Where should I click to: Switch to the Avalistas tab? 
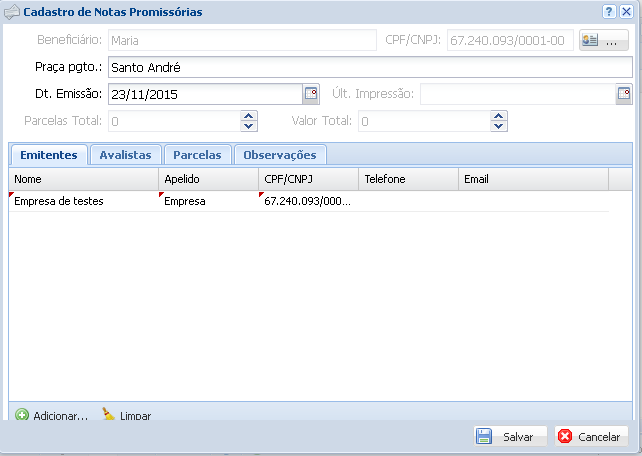(125, 155)
